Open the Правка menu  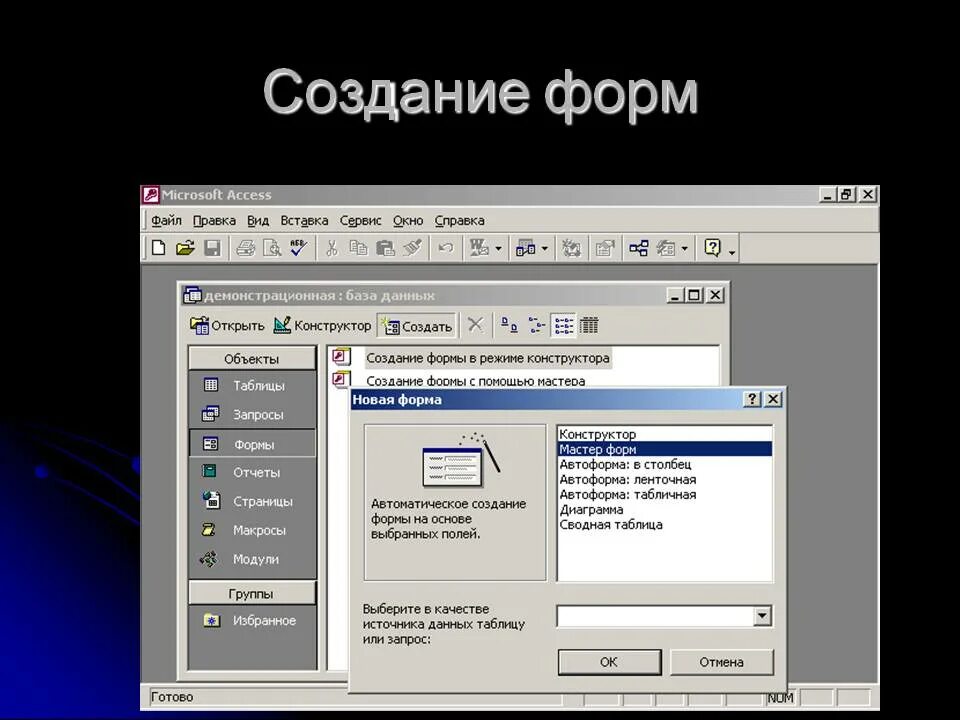pos(214,220)
